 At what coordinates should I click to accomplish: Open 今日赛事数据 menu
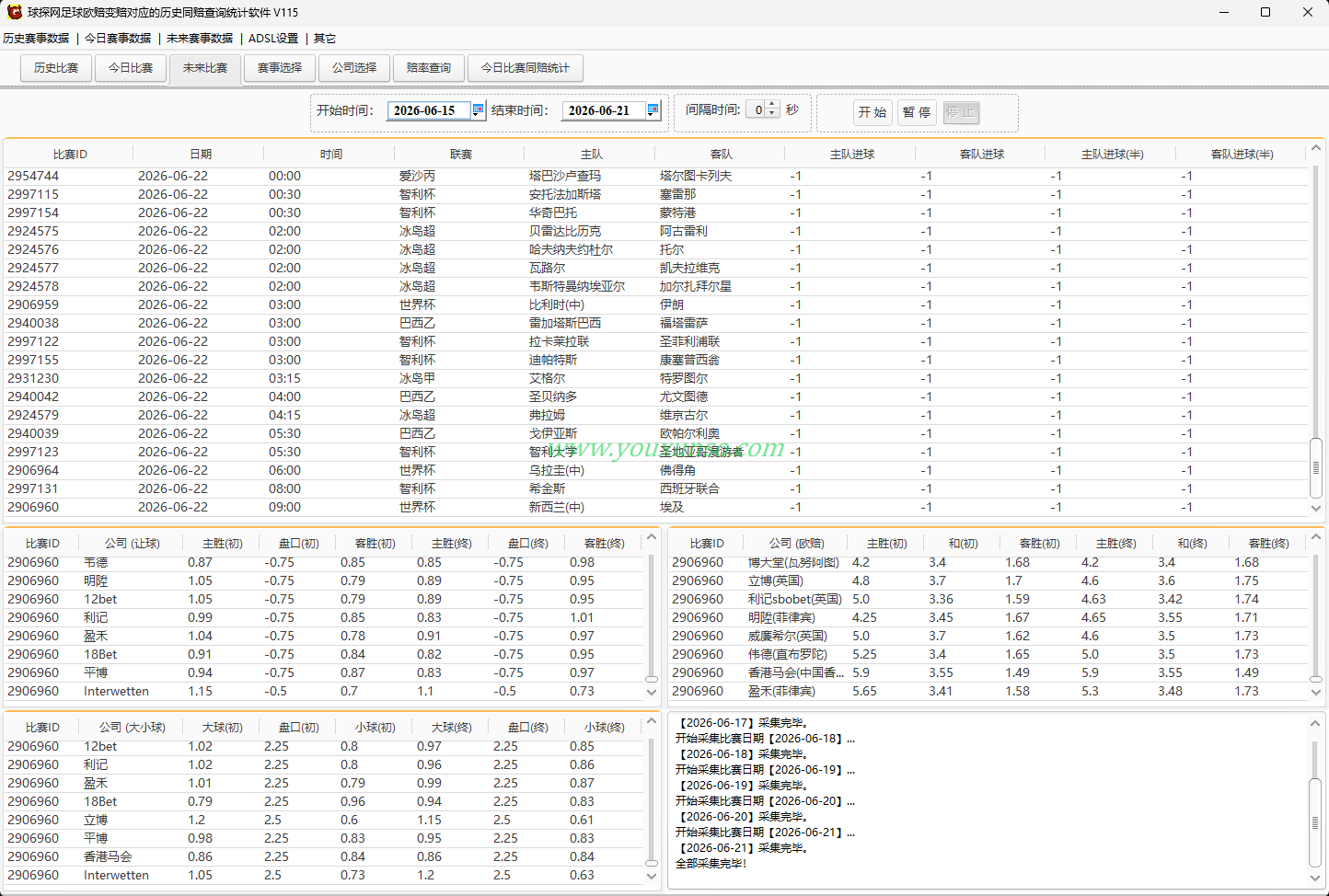pos(118,39)
